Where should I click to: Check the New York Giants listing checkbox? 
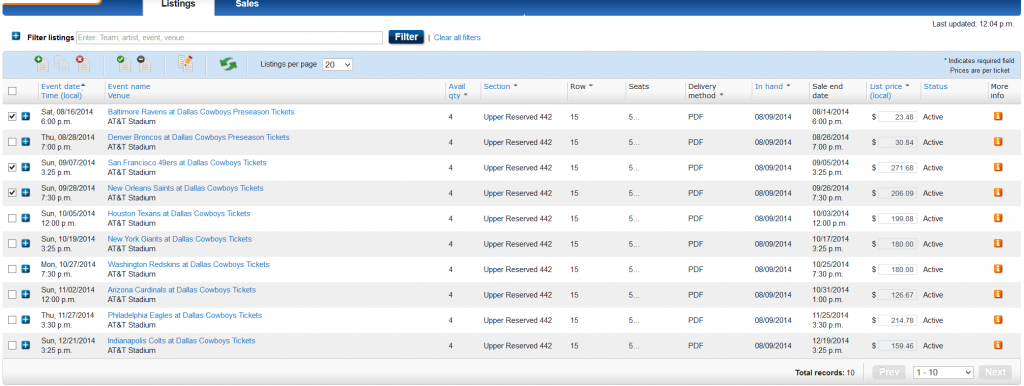point(12,244)
